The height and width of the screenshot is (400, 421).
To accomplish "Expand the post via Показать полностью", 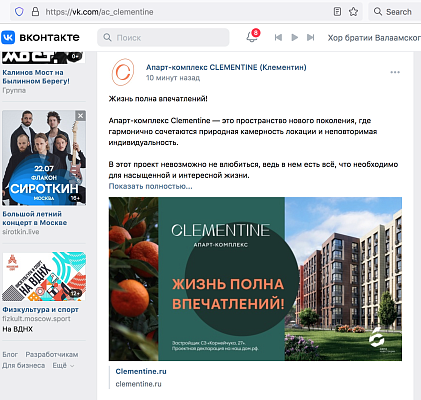I will click(150, 186).
